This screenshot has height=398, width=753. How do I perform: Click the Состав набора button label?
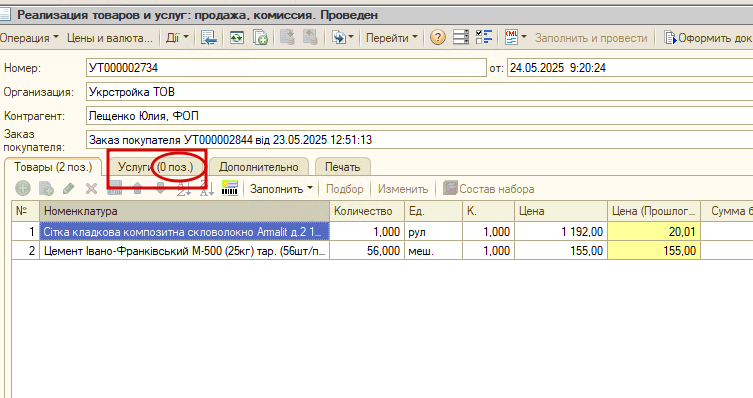click(497, 189)
